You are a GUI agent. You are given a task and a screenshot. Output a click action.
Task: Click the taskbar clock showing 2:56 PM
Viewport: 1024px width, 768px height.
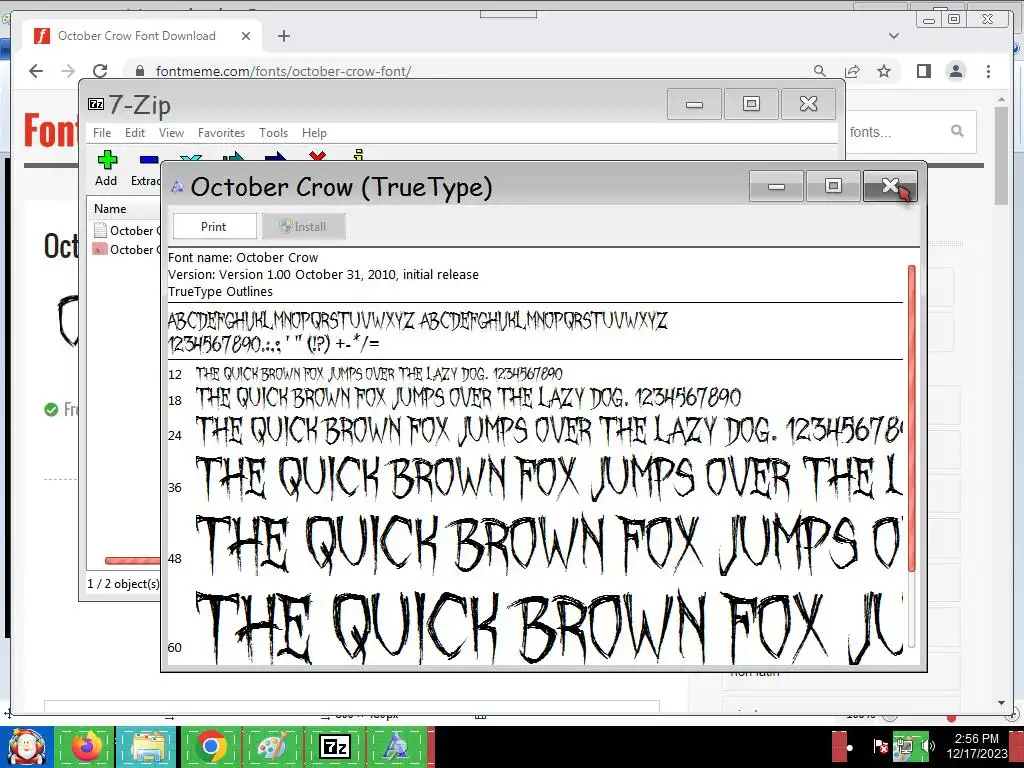point(976,746)
